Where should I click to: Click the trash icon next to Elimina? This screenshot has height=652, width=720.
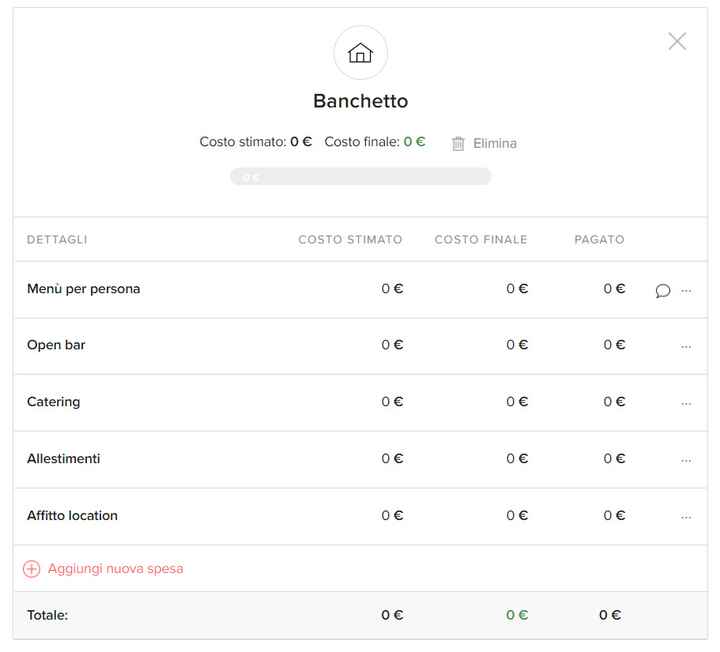click(x=458, y=143)
